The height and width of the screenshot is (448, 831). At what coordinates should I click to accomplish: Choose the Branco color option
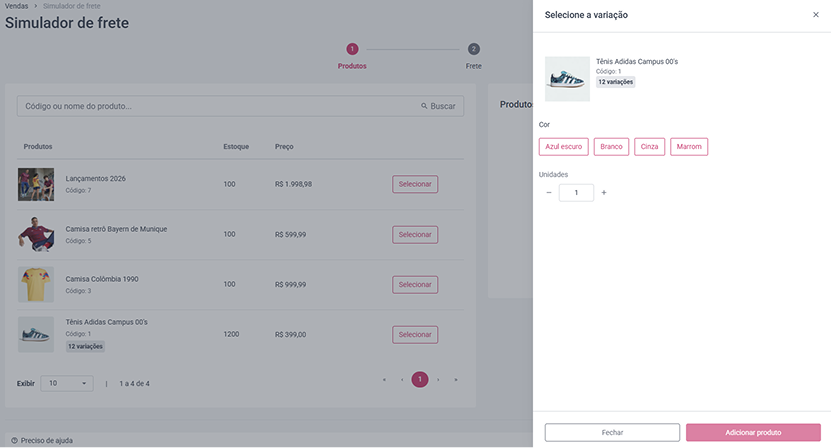pyautogui.click(x=611, y=147)
